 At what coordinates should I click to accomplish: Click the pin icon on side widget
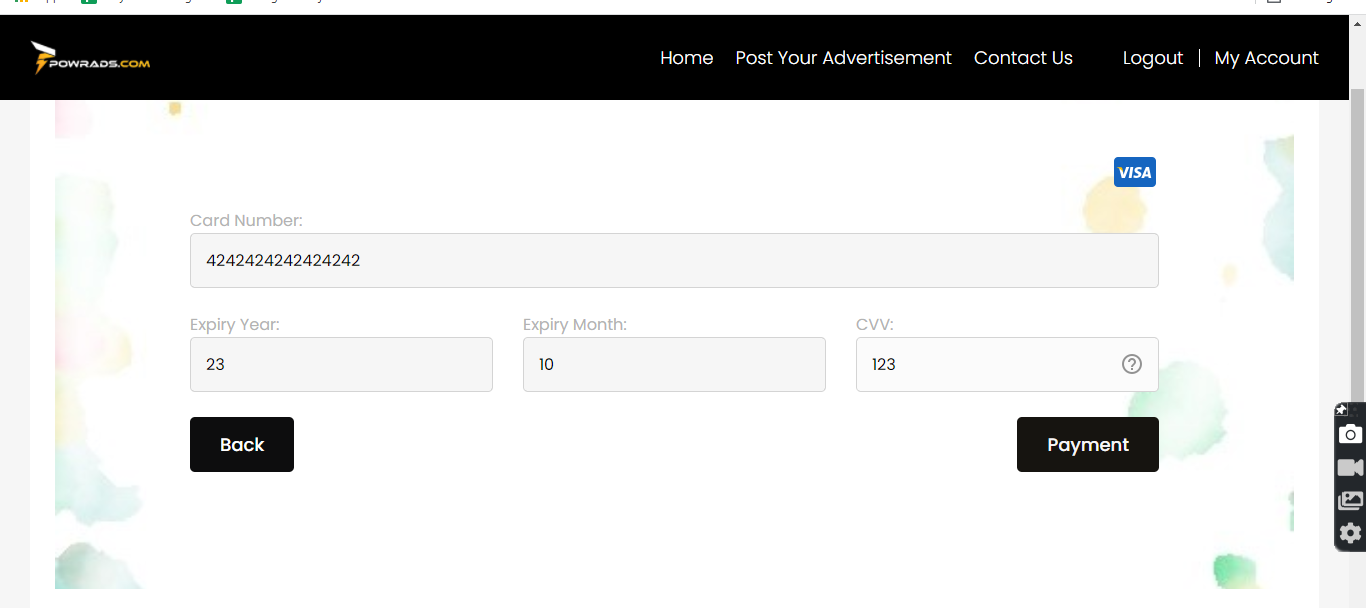(1342, 410)
